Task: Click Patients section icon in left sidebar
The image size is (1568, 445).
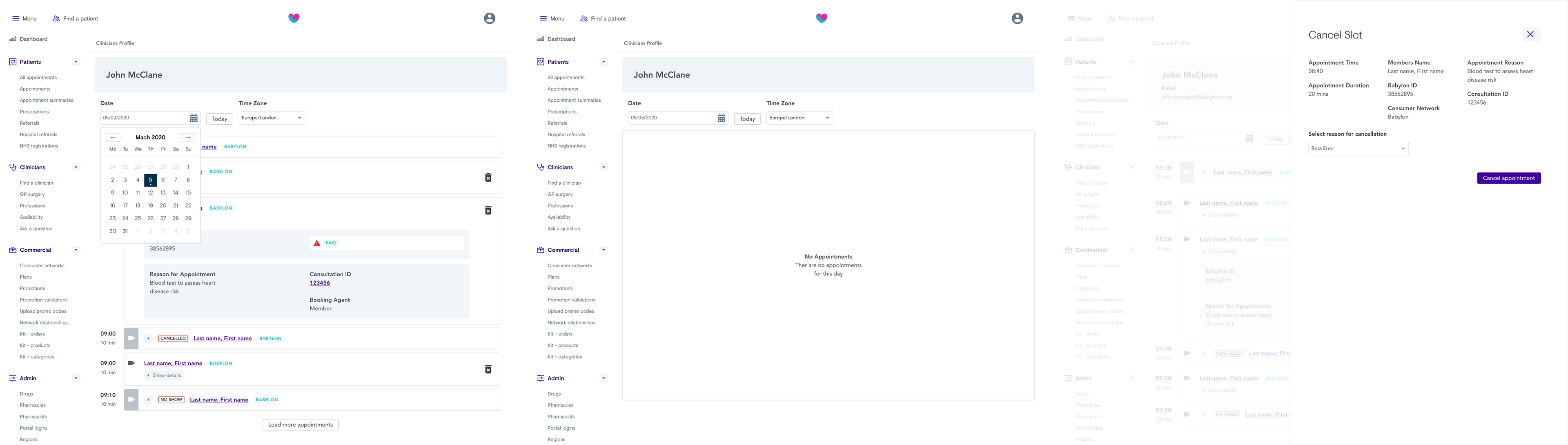Action: click(13, 61)
